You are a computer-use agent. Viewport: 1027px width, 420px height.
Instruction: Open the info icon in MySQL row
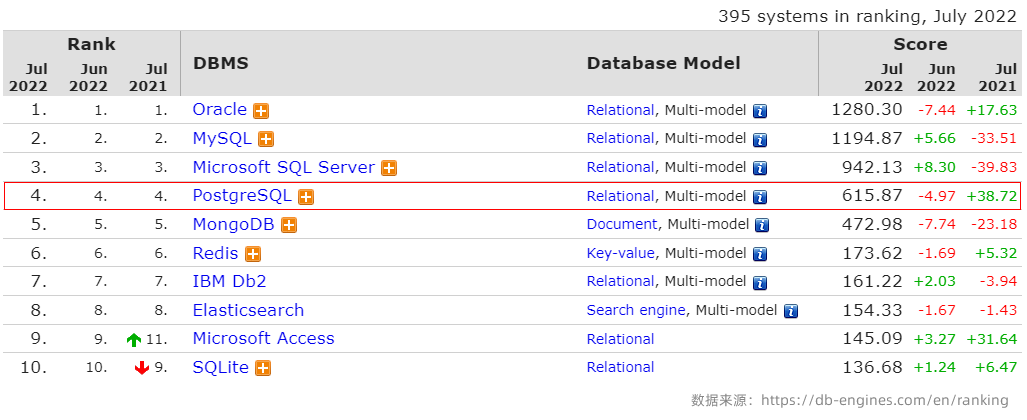pos(760,139)
